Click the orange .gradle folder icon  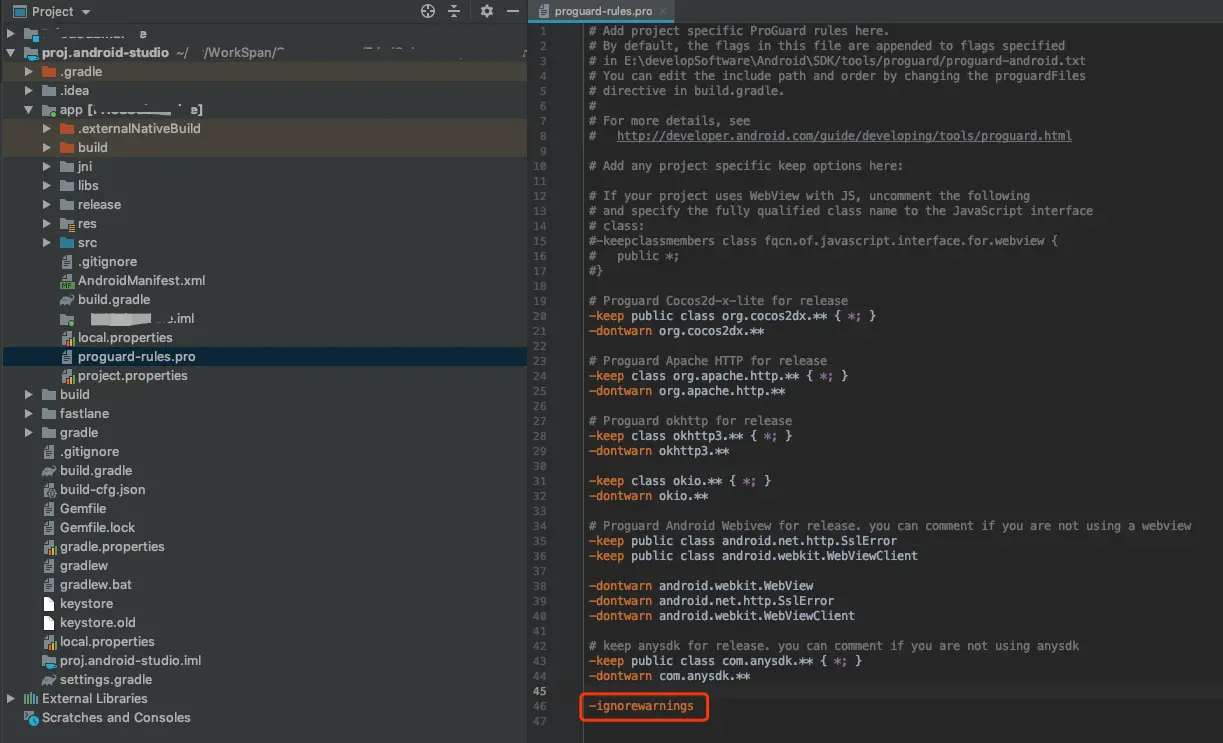49,71
